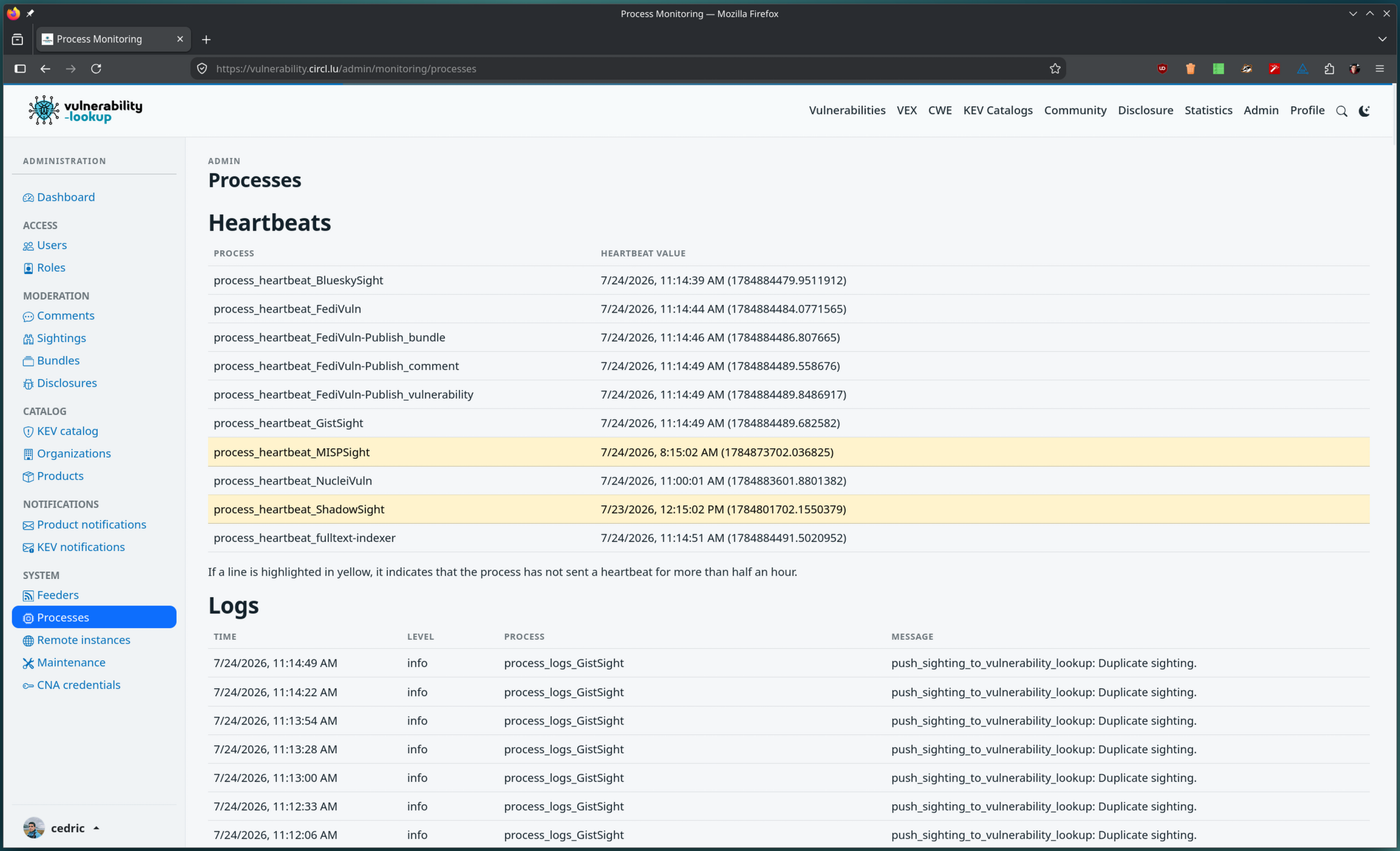The image size is (1400, 851).
Task: Click the Products box icon
Action: click(x=28, y=477)
